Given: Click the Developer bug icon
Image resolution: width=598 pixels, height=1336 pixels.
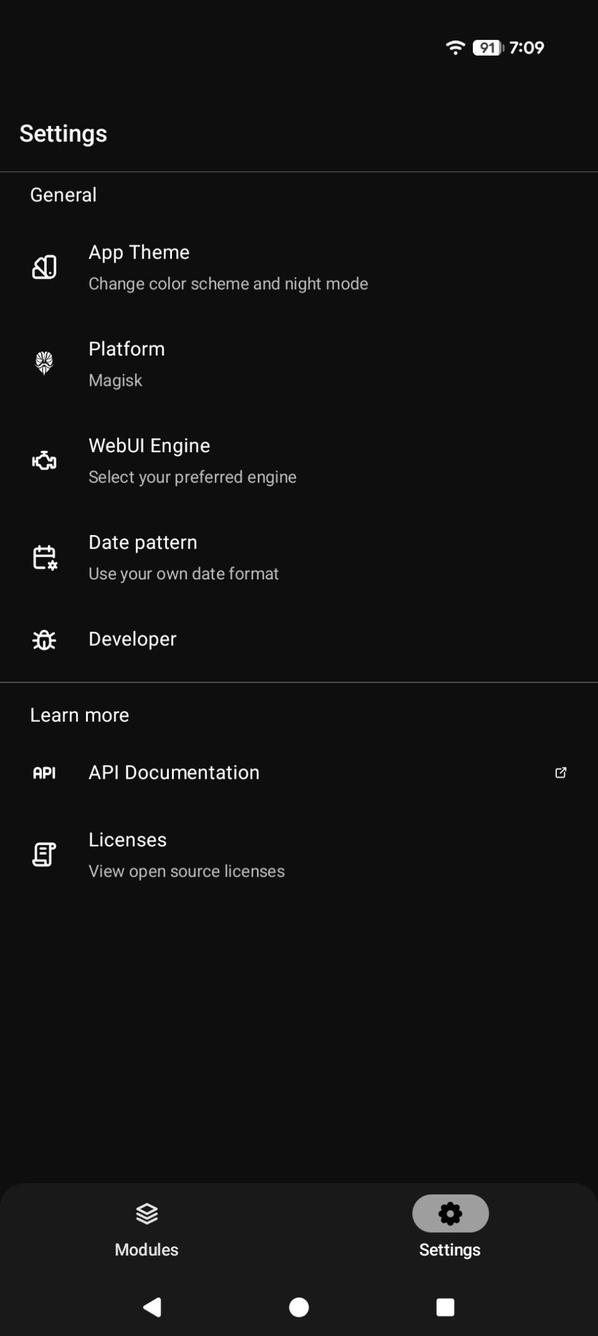Looking at the screenshot, I should tap(44, 639).
